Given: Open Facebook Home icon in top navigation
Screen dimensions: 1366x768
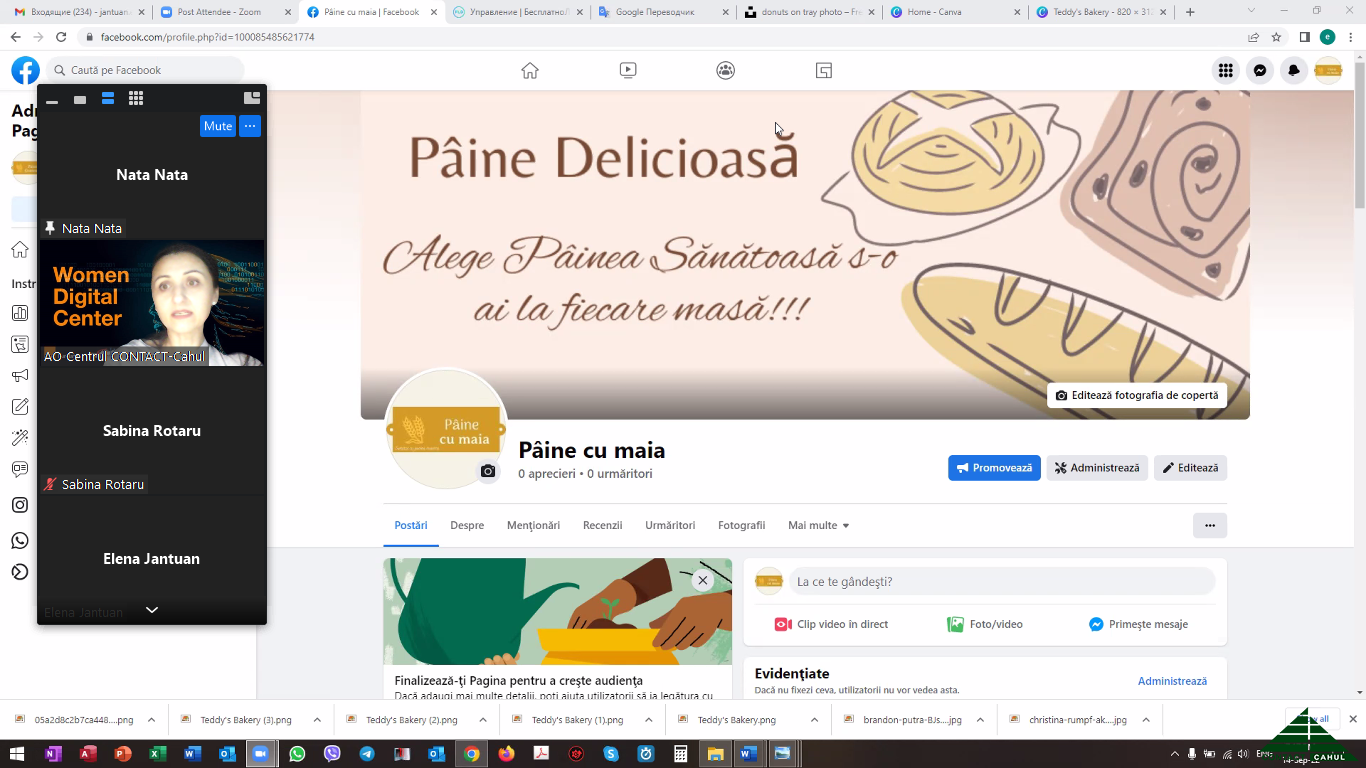Looking at the screenshot, I should [x=530, y=70].
